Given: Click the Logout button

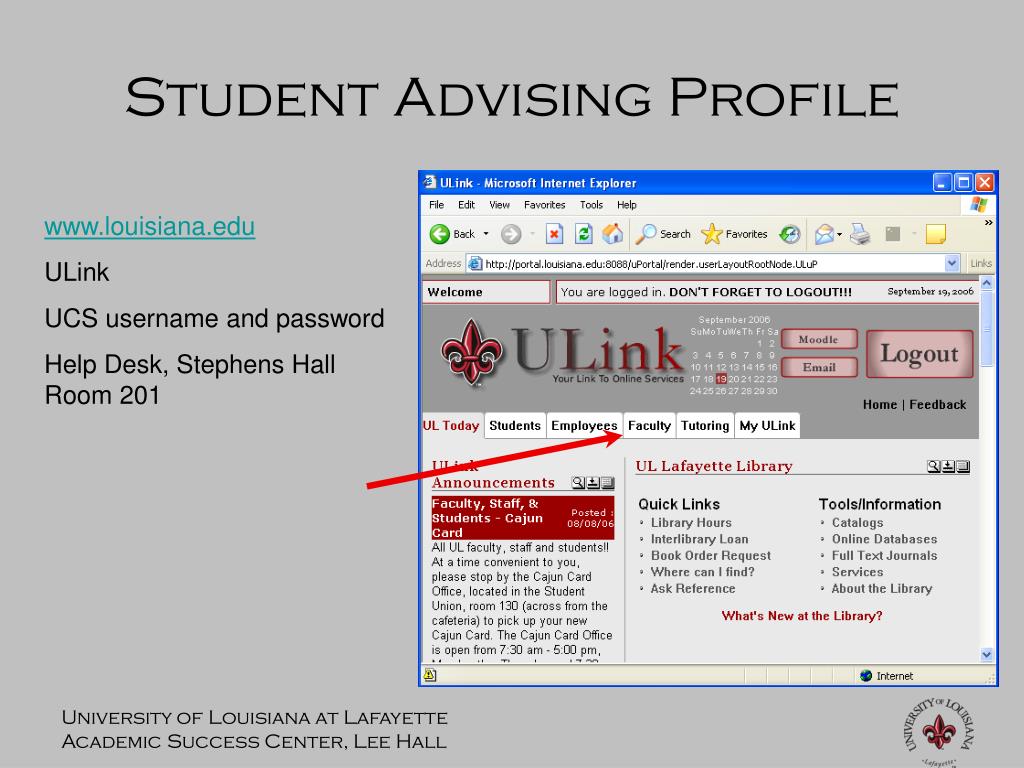Looking at the screenshot, I should pos(920,354).
